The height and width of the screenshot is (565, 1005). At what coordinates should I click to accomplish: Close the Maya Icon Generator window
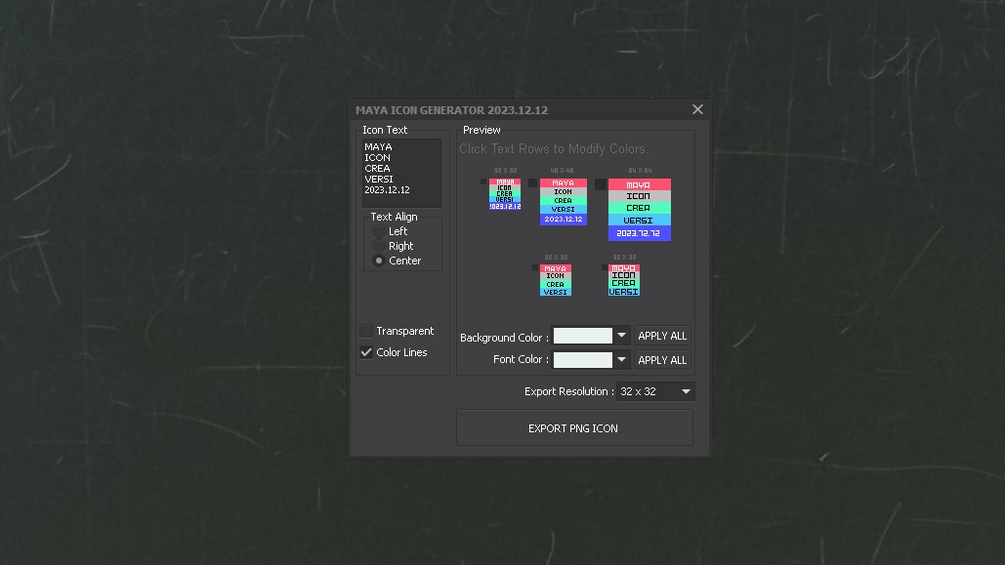[x=698, y=110]
